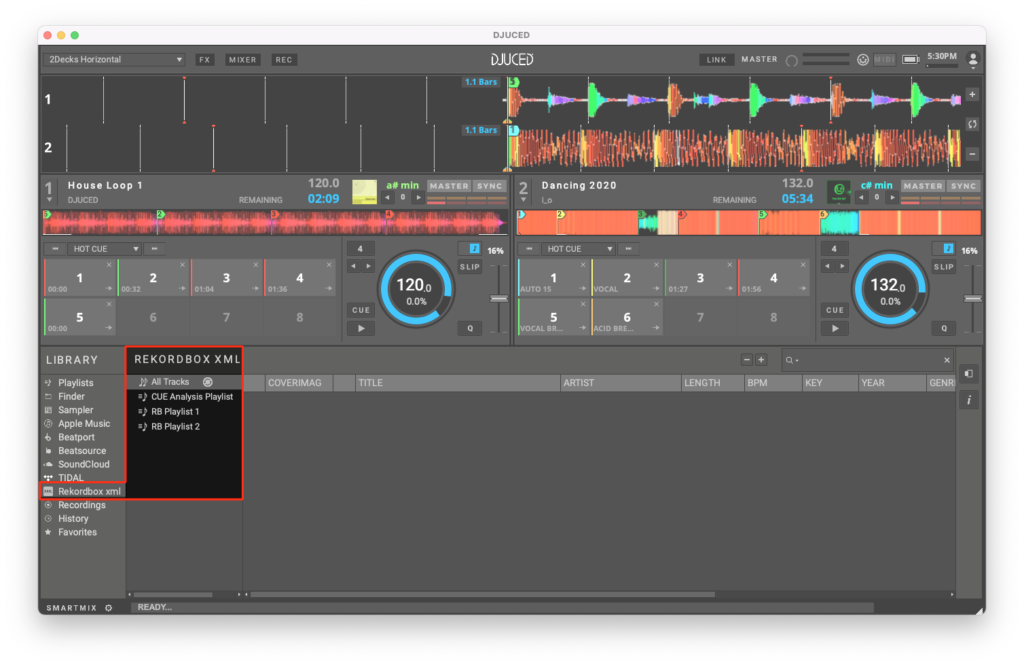Screen dimensions: 1024x665
Task: Toggle SYNC on deck 1
Action: coord(490,186)
